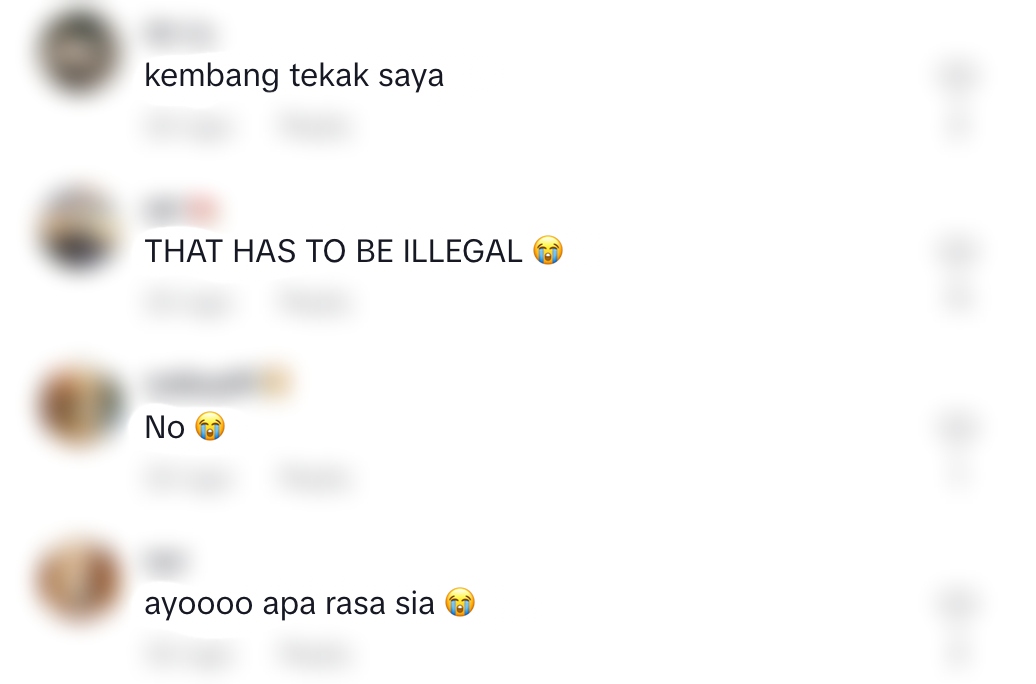Open the profile picture next to the 'No' comment
1036x684 pixels.
pyautogui.click(x=79, y=406)
